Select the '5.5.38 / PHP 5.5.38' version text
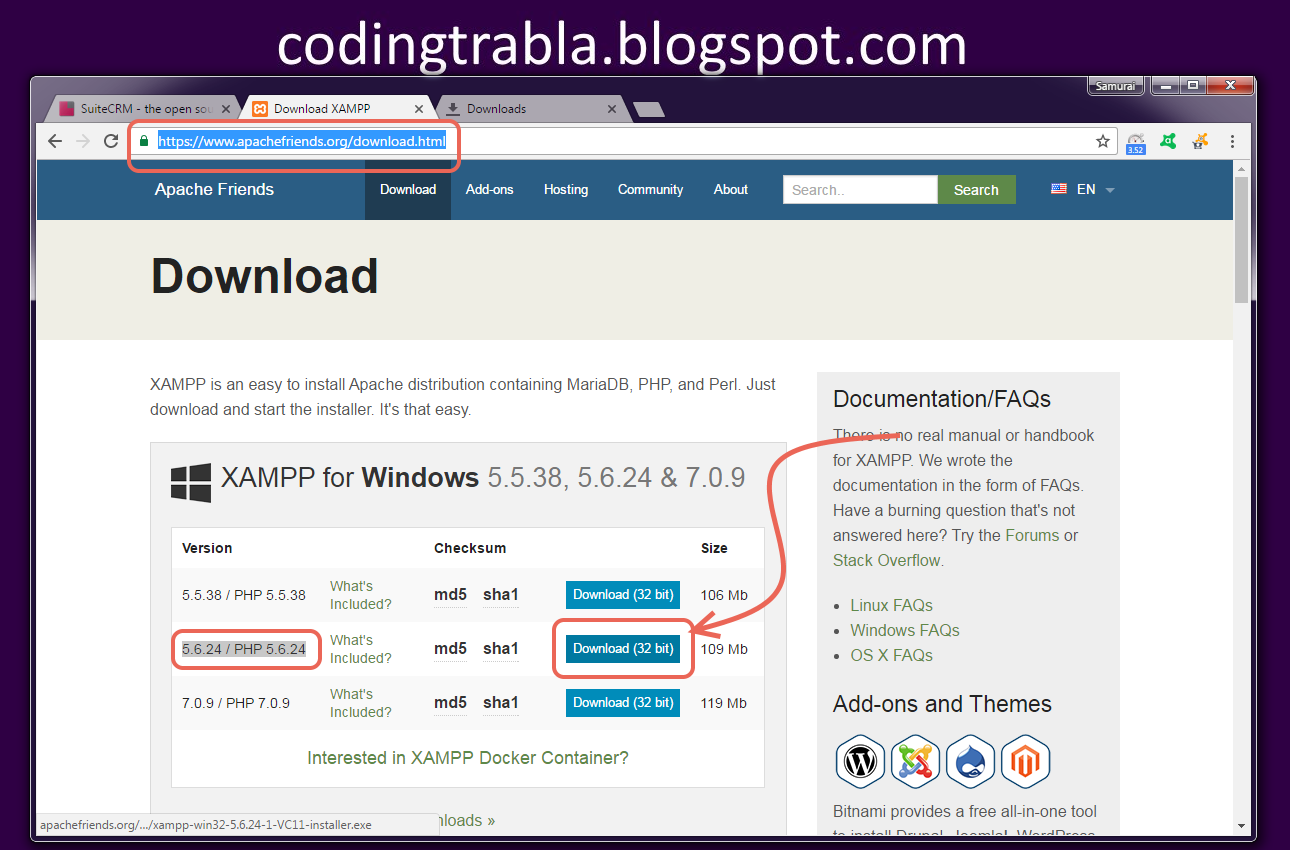This screenshot has height=850, width=1290. (x=244, y=595)
